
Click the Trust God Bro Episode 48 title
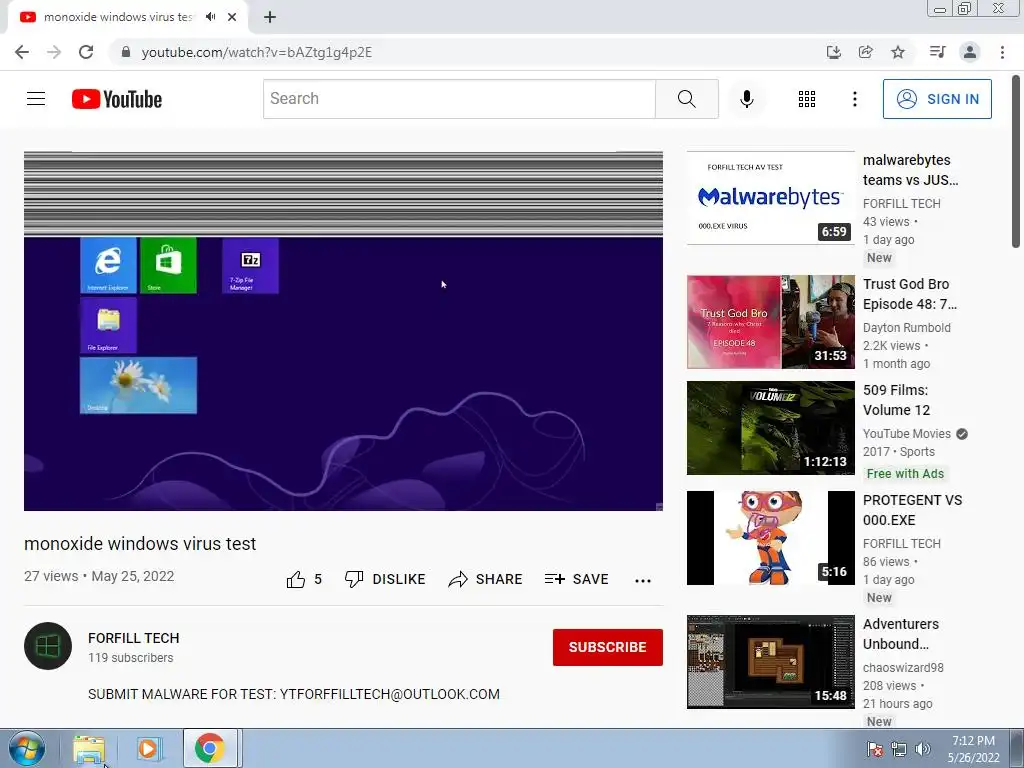pyautogui.click(x=910, y=294)
